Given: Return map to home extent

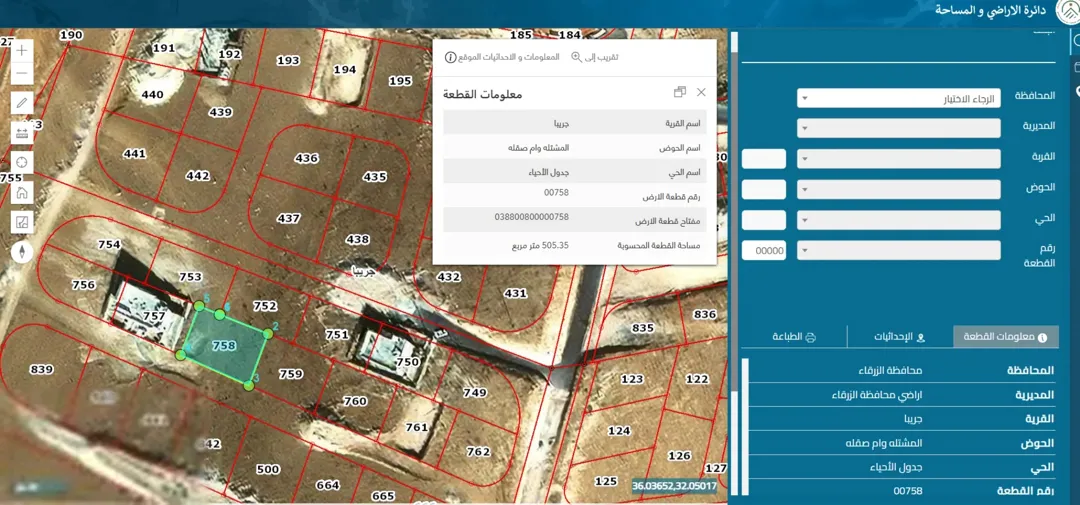Looking at the screenshot, I should click(22, 192).
